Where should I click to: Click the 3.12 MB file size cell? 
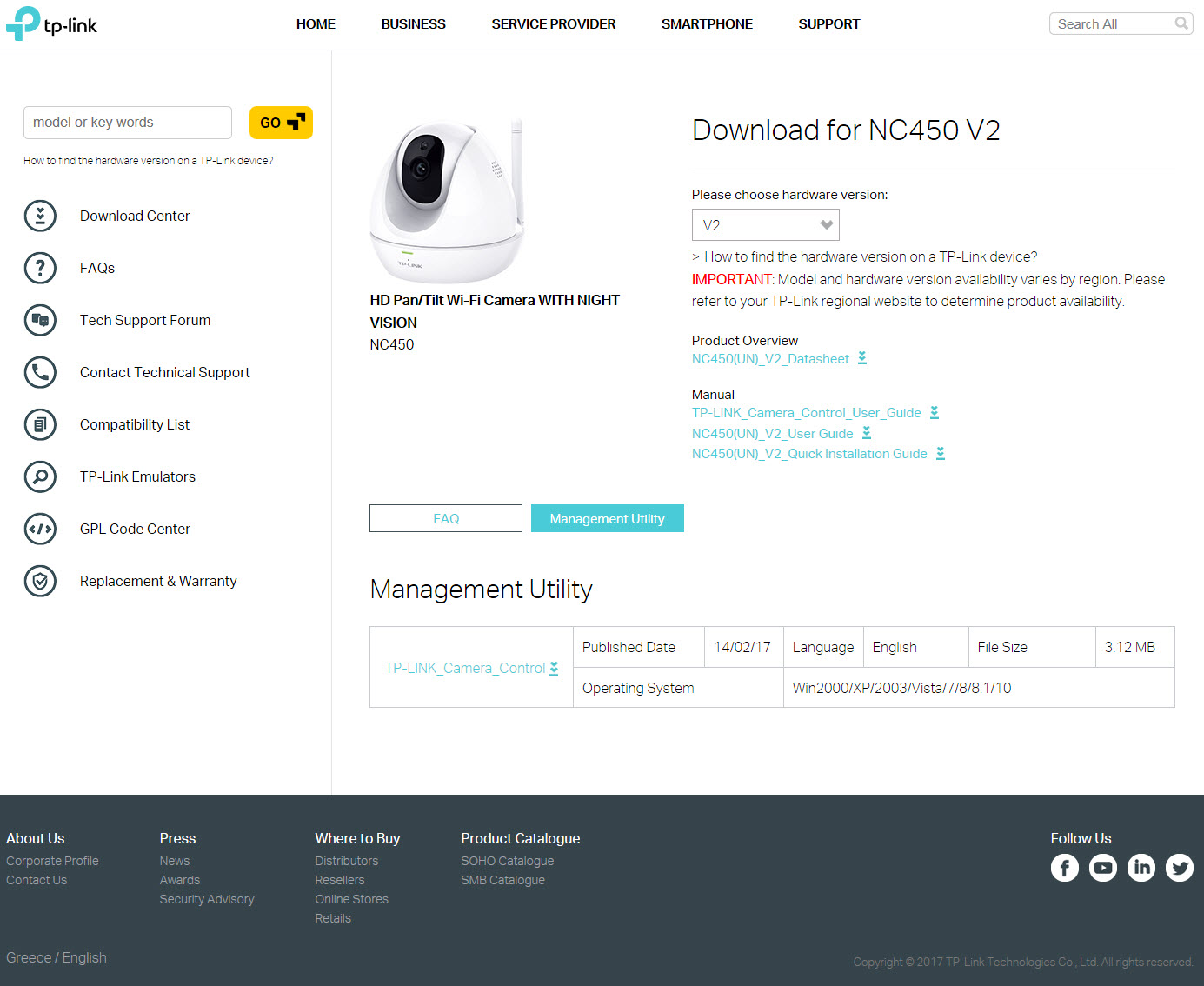pyautogui.click(x=1134, y=647)
